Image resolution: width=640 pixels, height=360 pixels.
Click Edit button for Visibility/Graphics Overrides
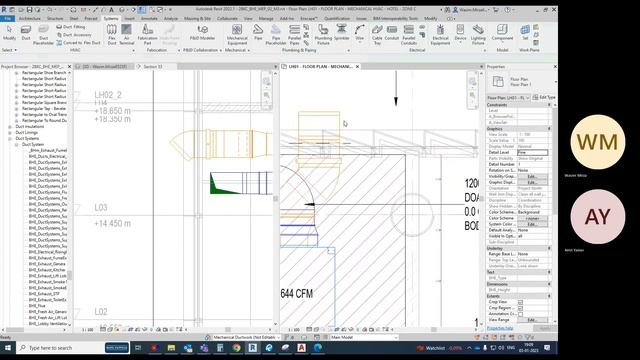coord(532,176)
